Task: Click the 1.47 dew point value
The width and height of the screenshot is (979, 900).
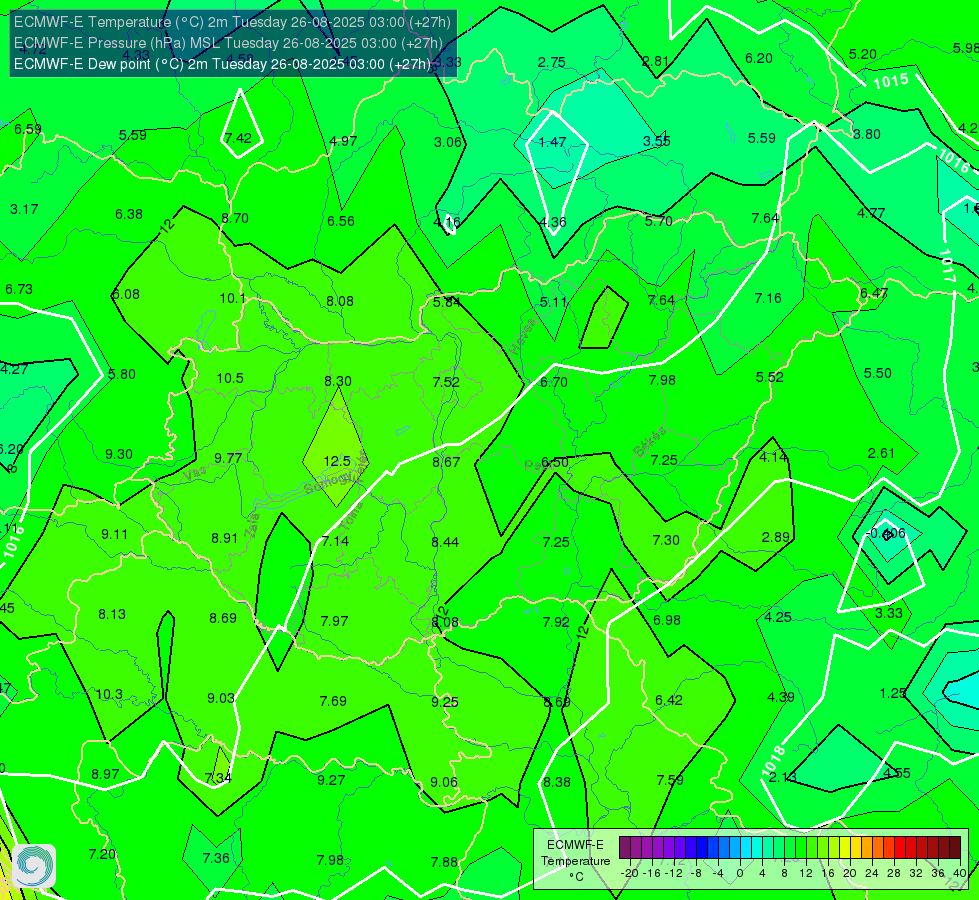Action: [552, 142]
